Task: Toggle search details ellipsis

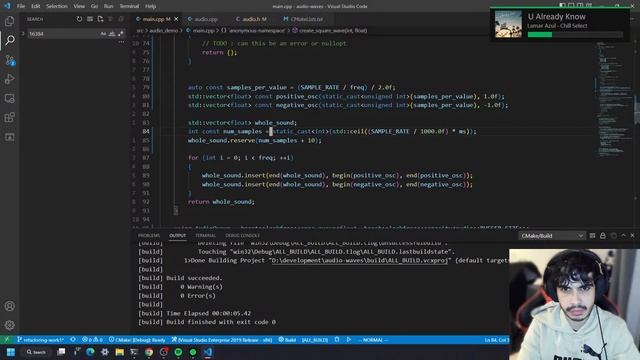Action: [121, 42]
